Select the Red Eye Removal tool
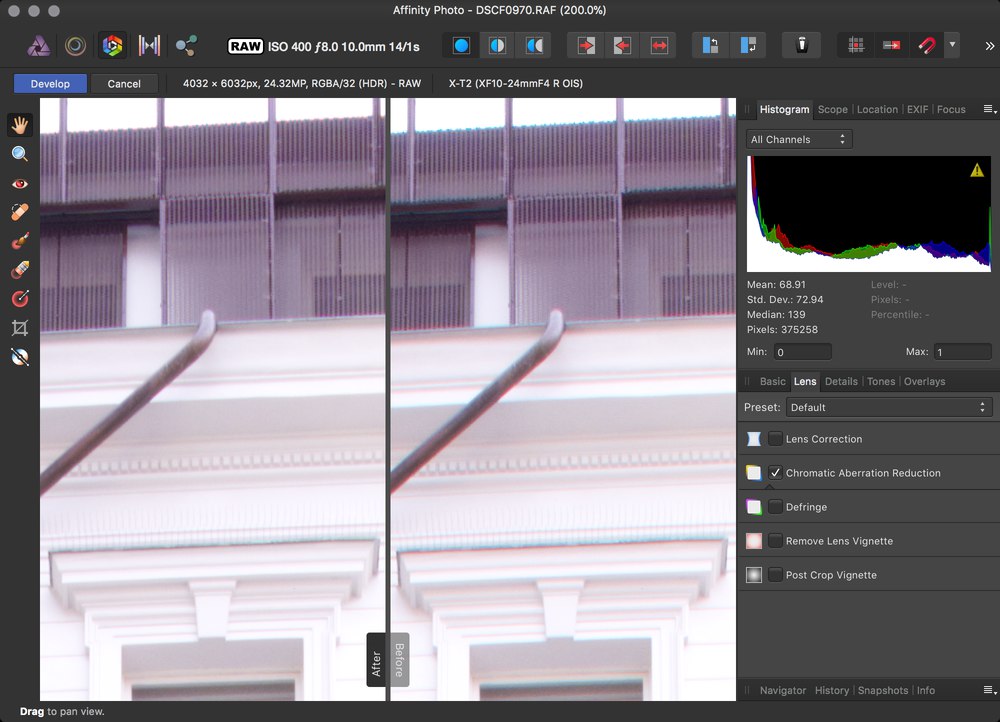1000x722 pixels. pyautogui.click(x=20, y=184)
